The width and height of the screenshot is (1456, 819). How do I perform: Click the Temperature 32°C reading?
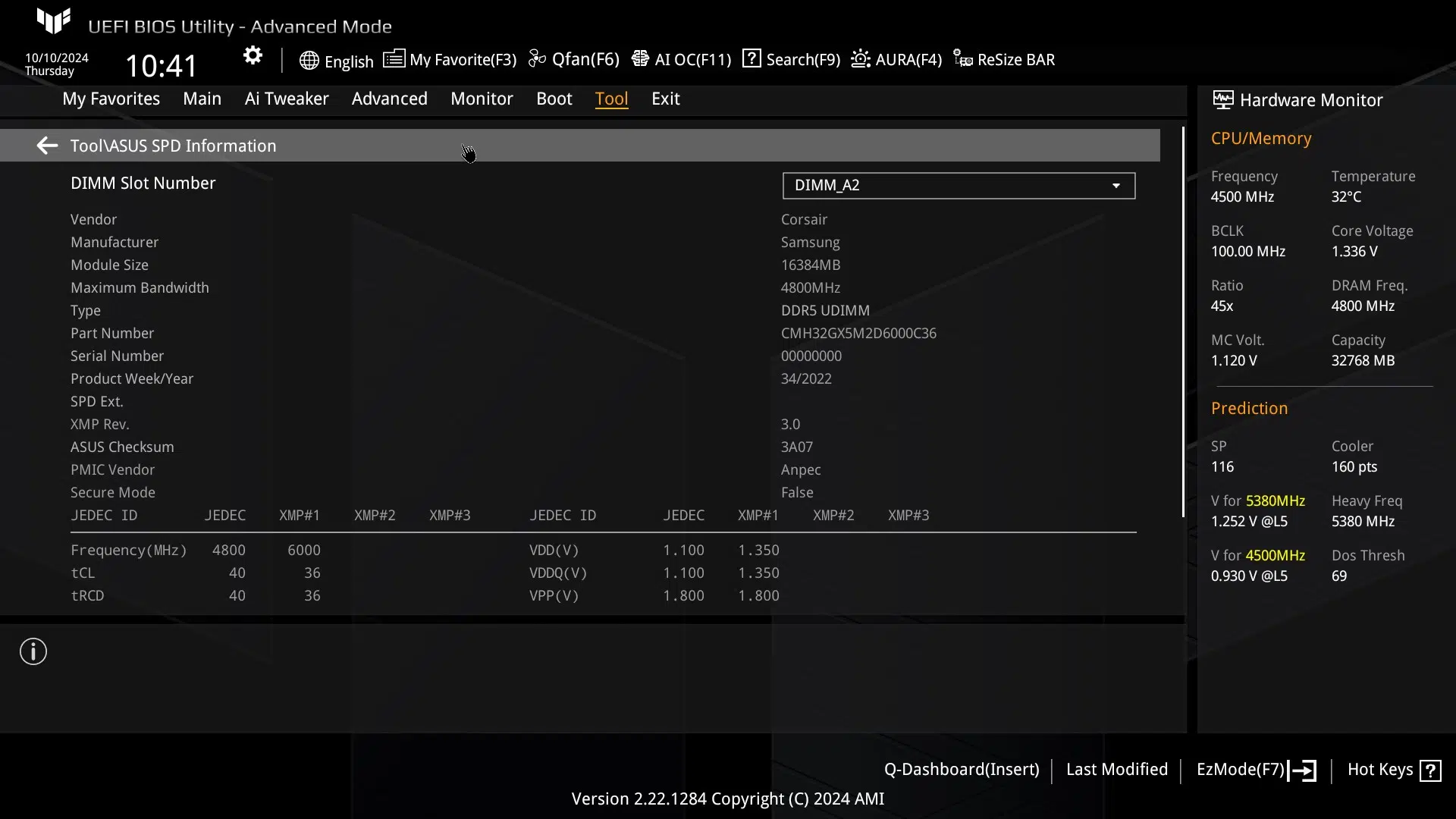[x=1346, y=196]
